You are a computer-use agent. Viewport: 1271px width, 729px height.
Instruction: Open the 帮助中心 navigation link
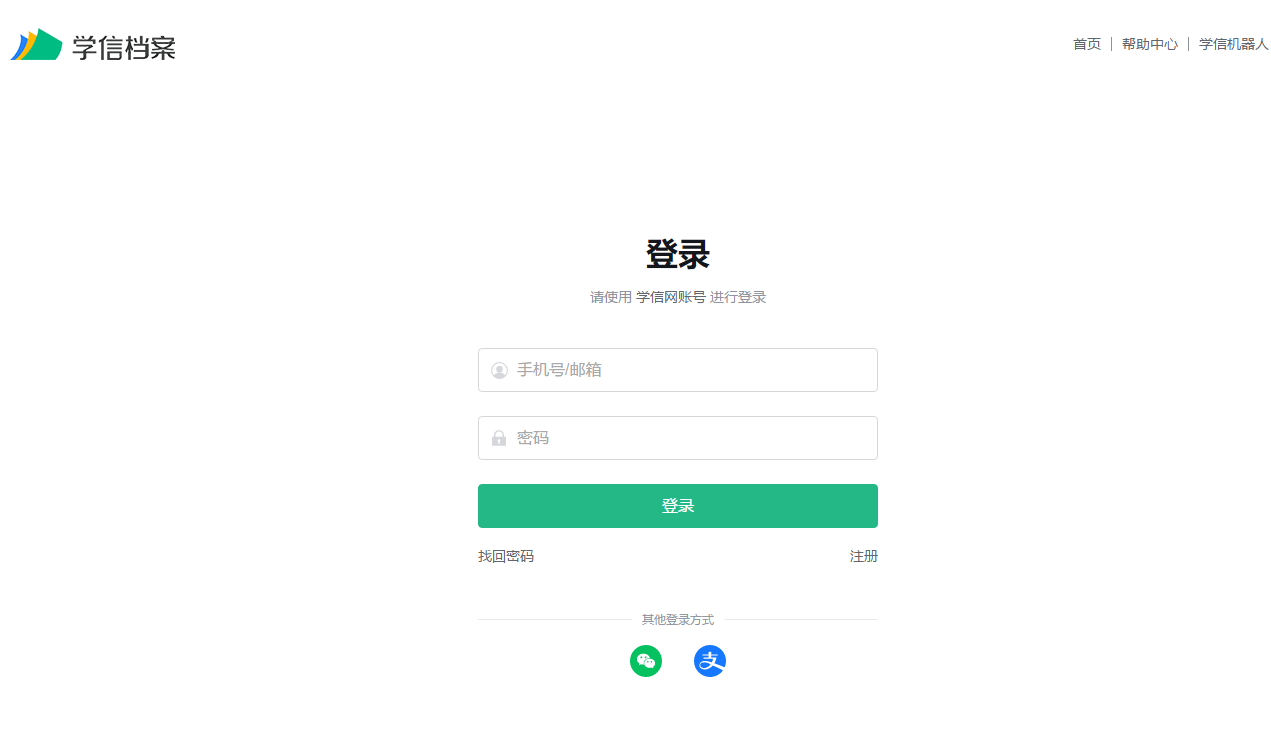pos(1150,44)
